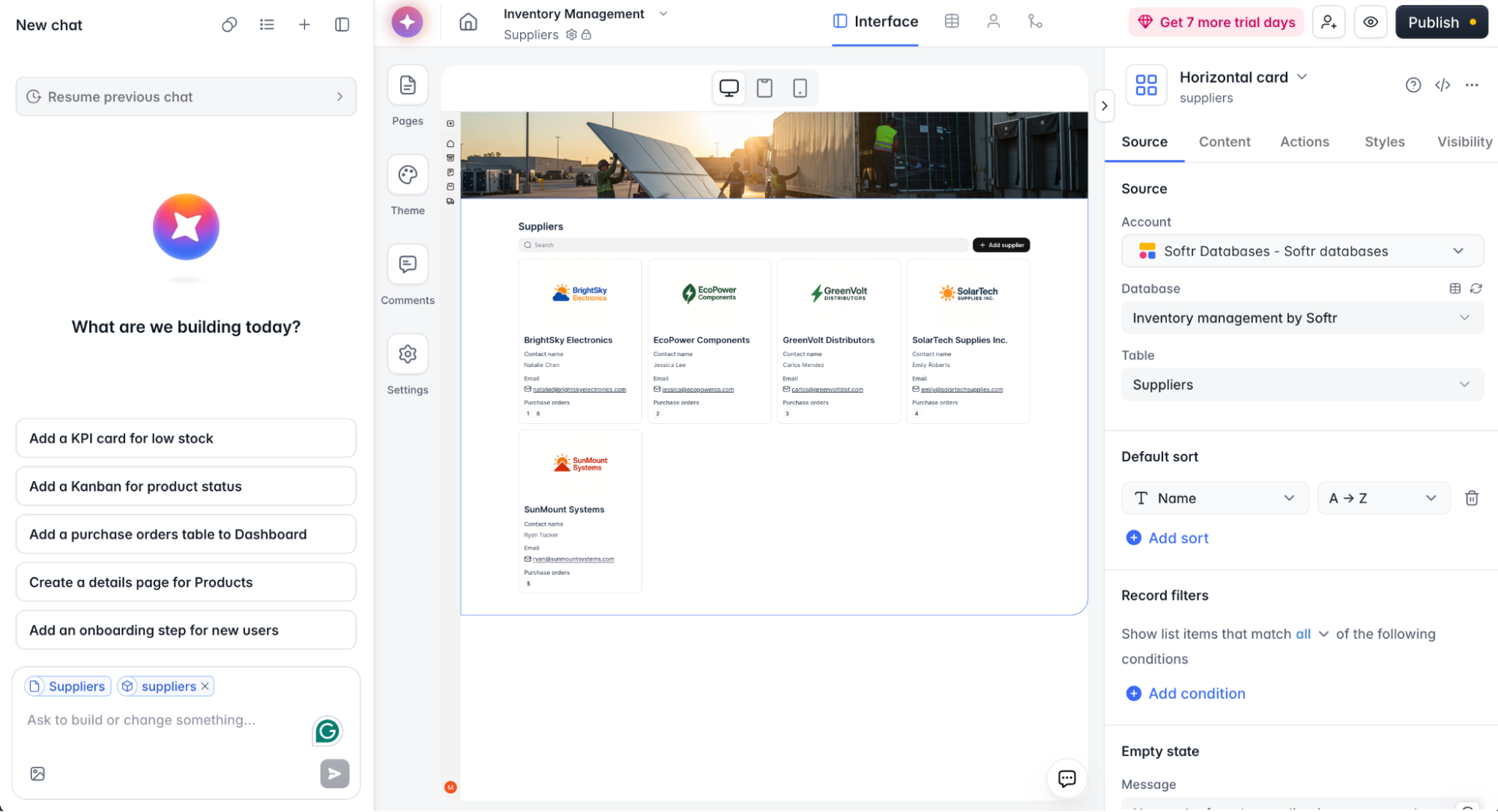Open the Pages panel icon
Viewport: 1498px width, 812px height.
tap(408, 85)
